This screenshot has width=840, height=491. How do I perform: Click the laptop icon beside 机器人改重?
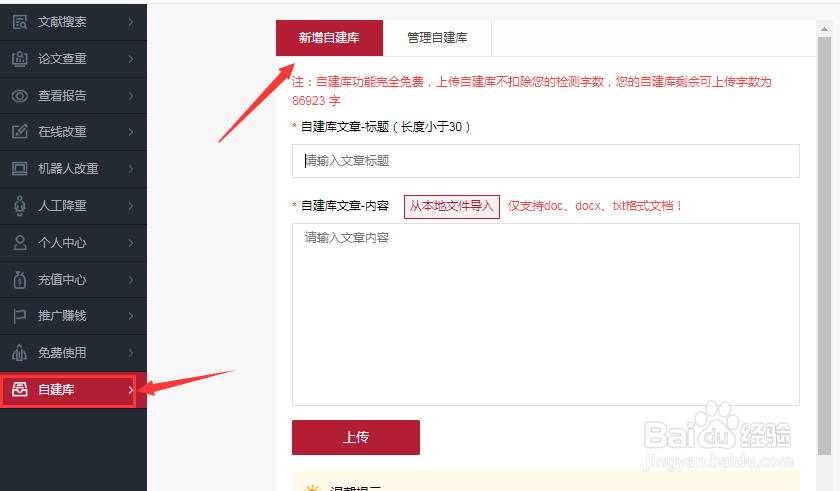tap(20, 169)
